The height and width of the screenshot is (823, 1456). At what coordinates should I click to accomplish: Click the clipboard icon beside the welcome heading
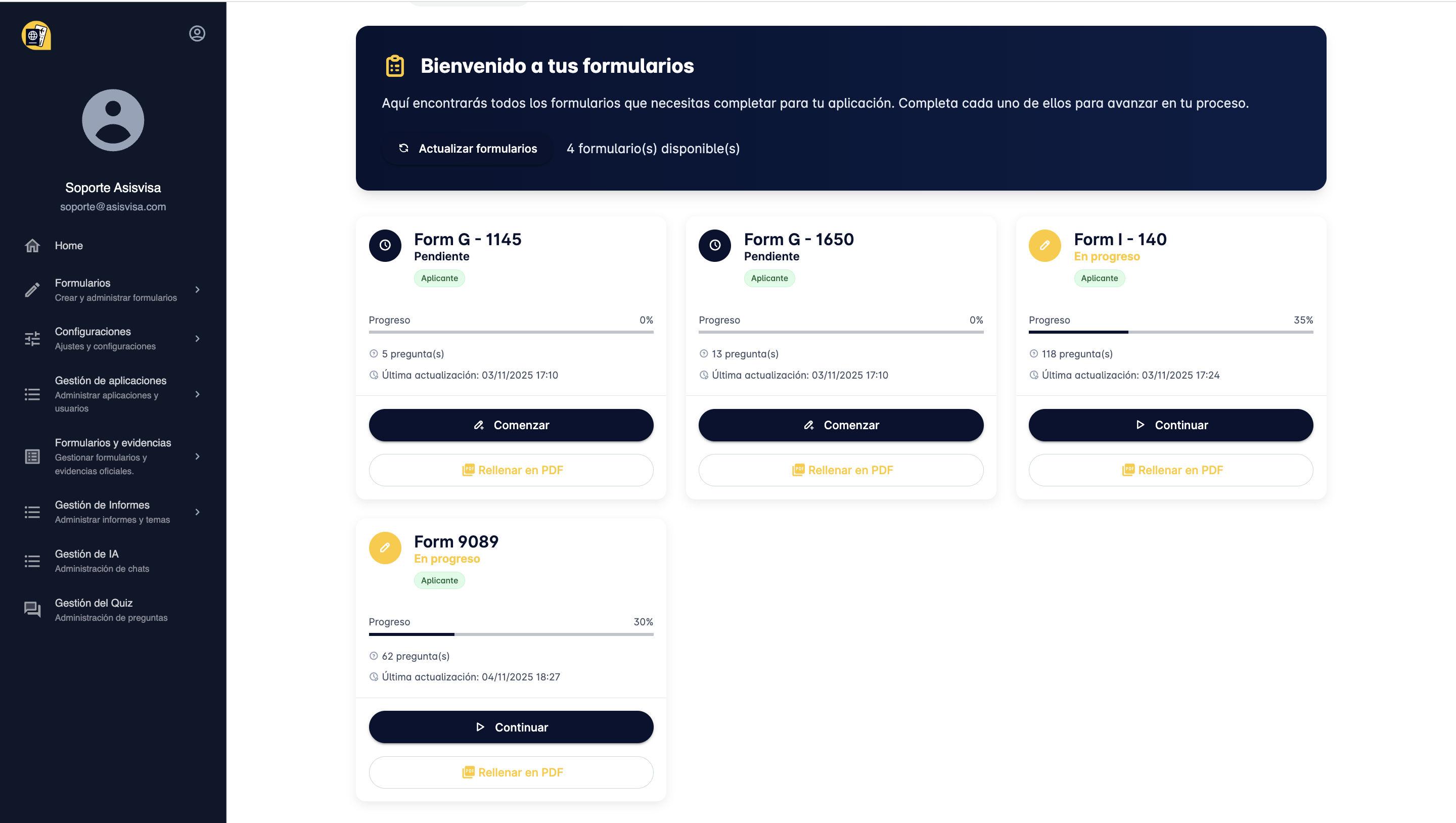[x=394, y=66]
